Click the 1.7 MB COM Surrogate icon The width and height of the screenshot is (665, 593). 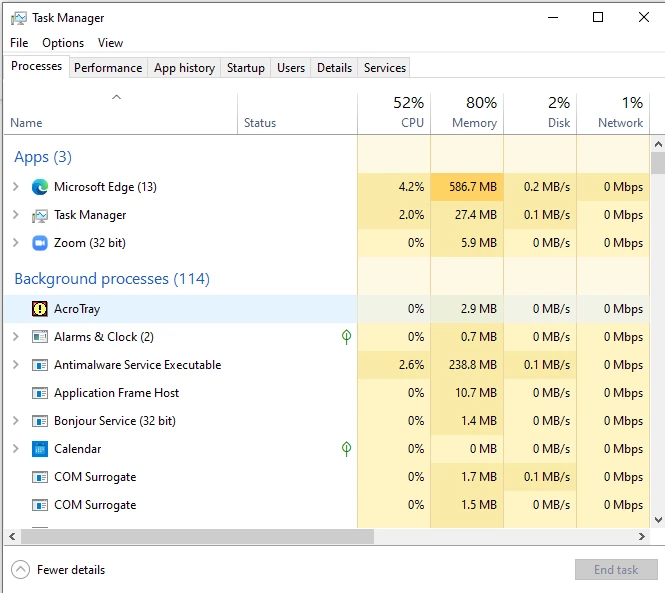pyautogui.click(x=40, y=477)
